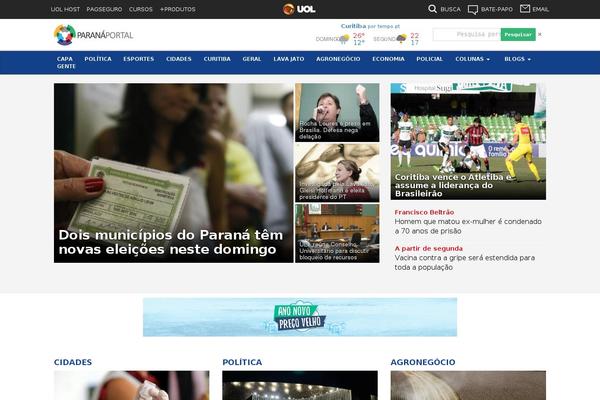Open Cidades section article image
Viewport: 600px width, 400px height.
click(x=132, y=385)
